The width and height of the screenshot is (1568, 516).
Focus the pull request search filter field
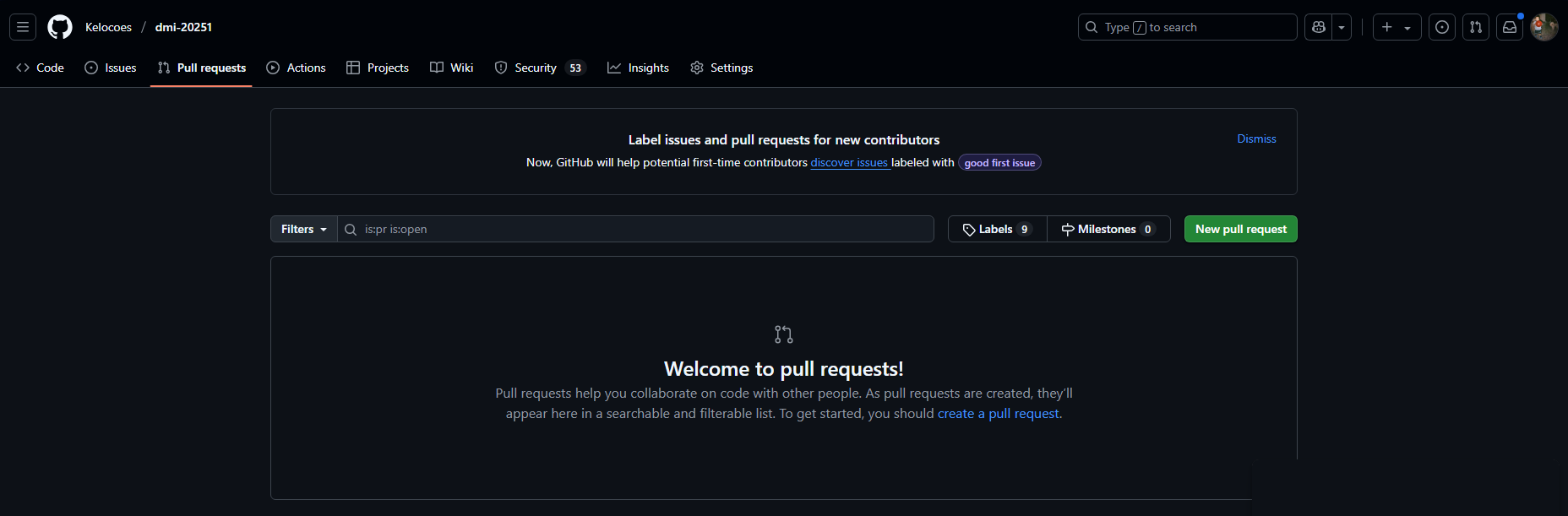point(642,229)
